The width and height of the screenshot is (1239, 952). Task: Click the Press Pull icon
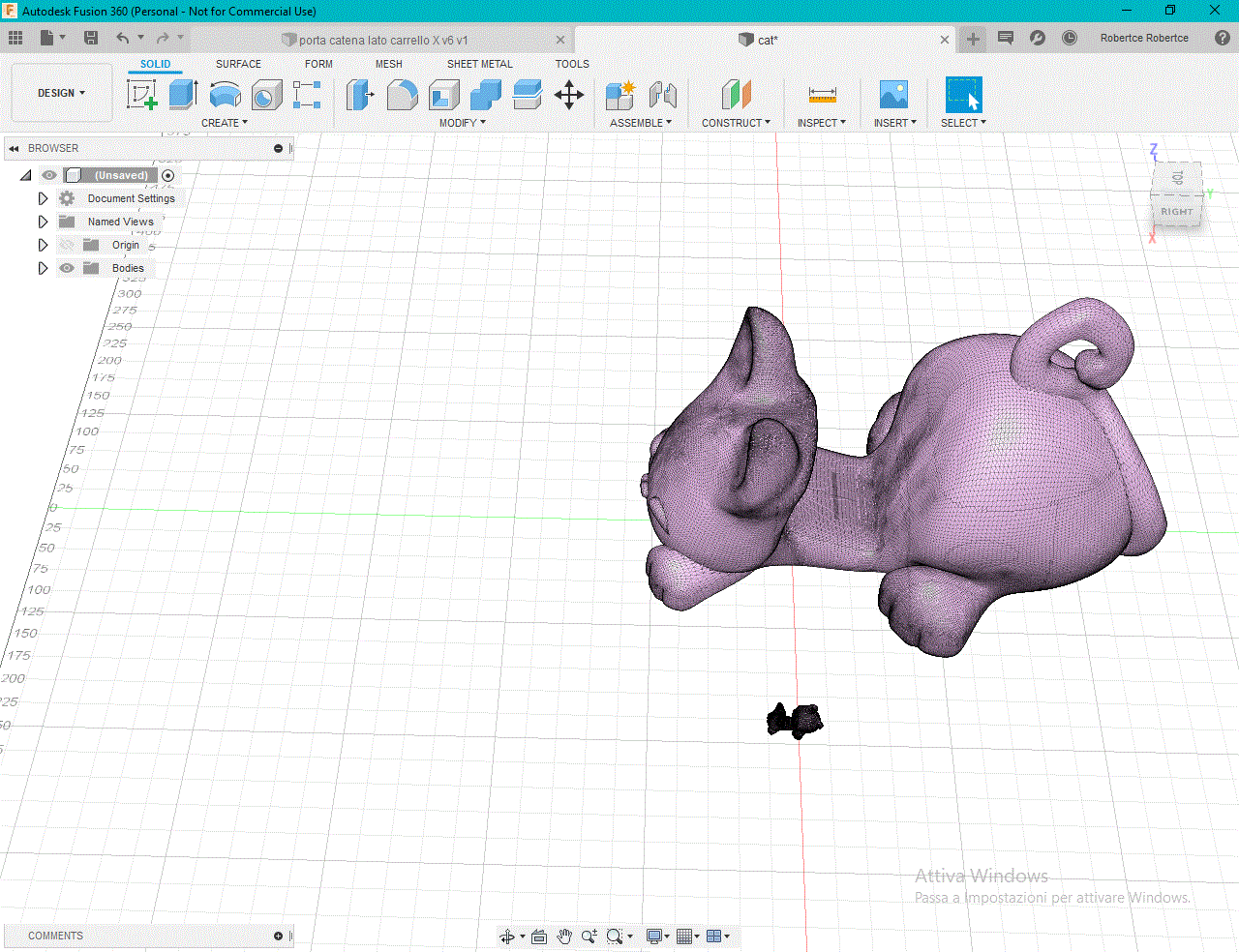click(359, 95)
